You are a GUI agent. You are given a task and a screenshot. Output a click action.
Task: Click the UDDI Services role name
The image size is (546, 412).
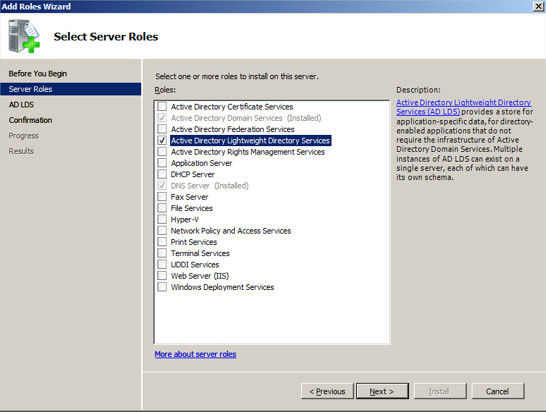point(195,264)
